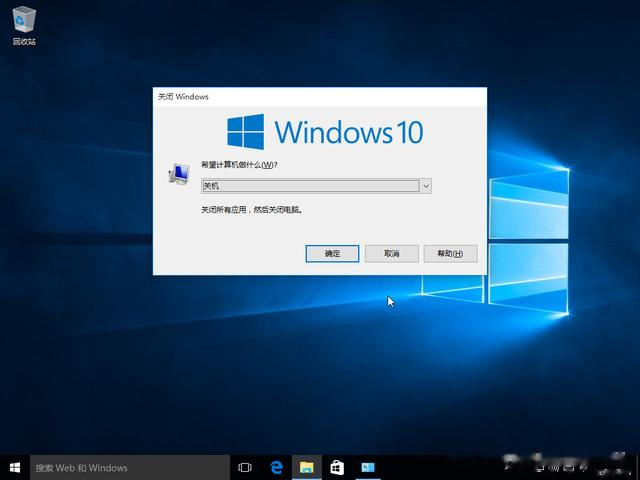Screen dimensions: 640x480
Task: Open Task View from the taskbar
Action: pyautogui.click(x=245, y=468)
